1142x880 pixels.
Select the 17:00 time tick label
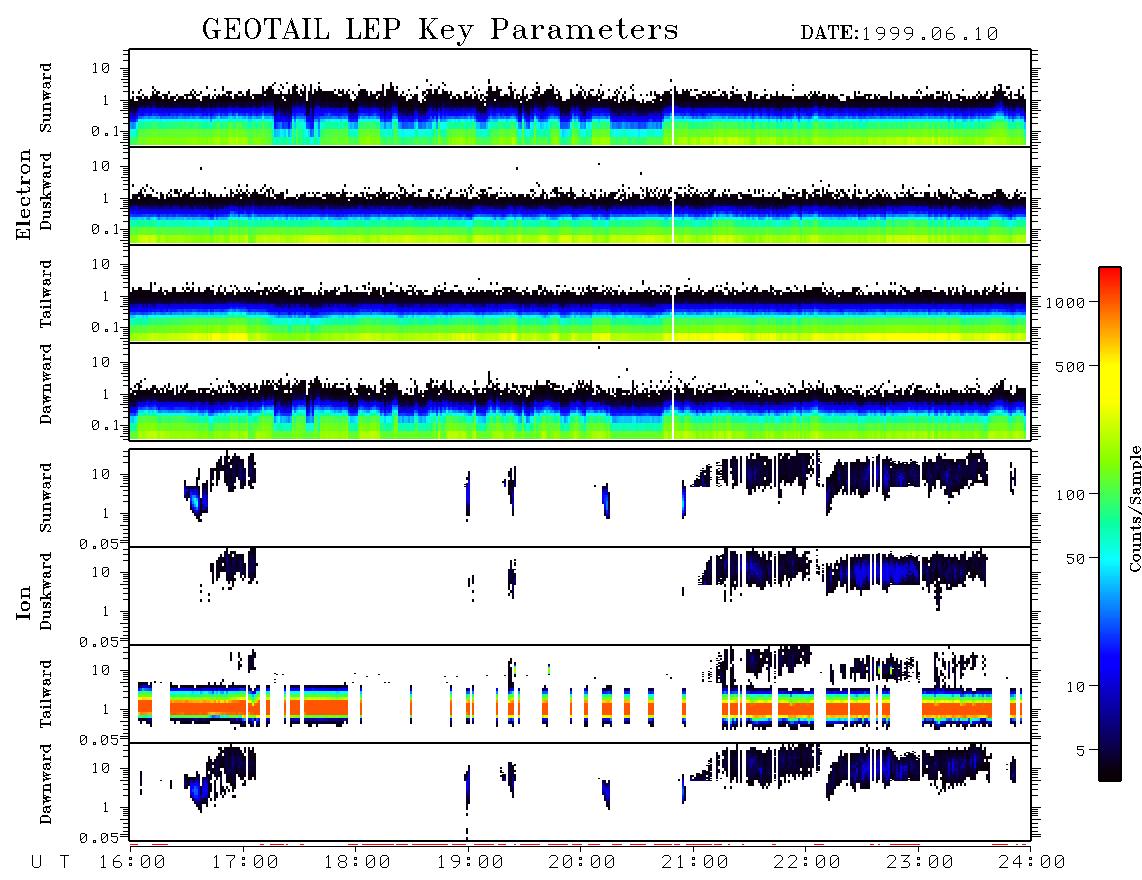click(244, 862)
